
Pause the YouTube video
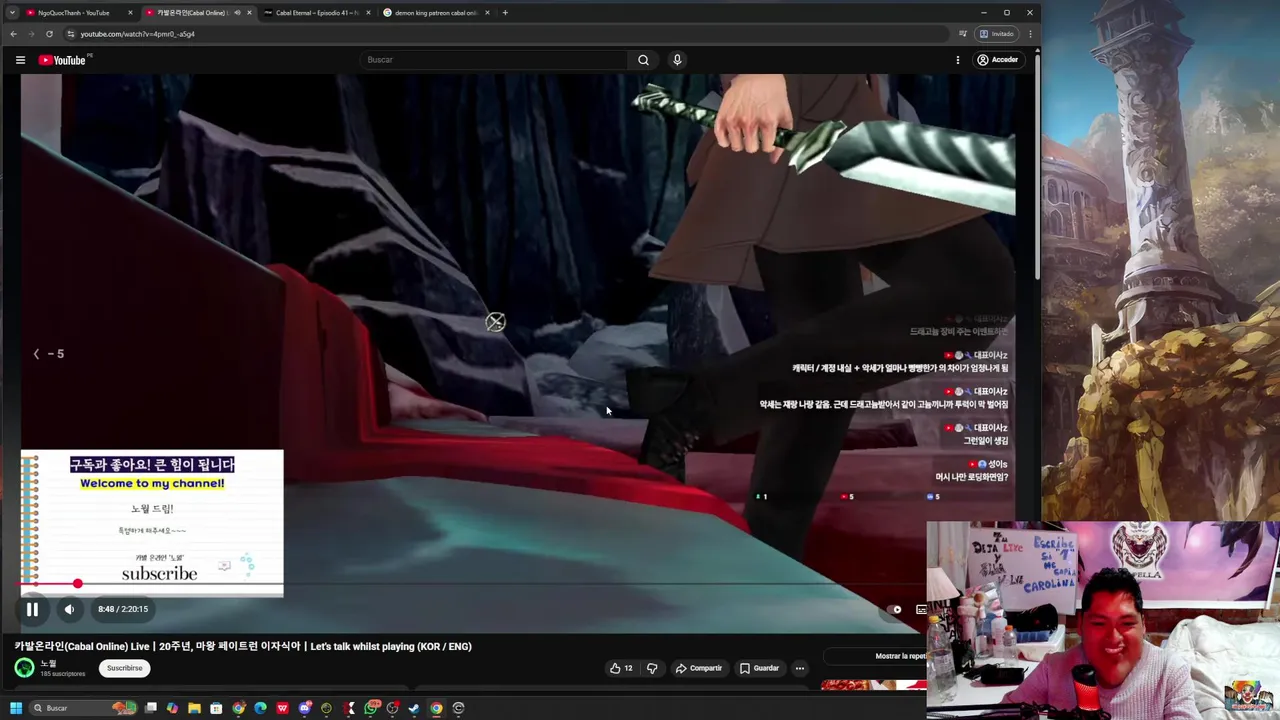pos(32,609)
